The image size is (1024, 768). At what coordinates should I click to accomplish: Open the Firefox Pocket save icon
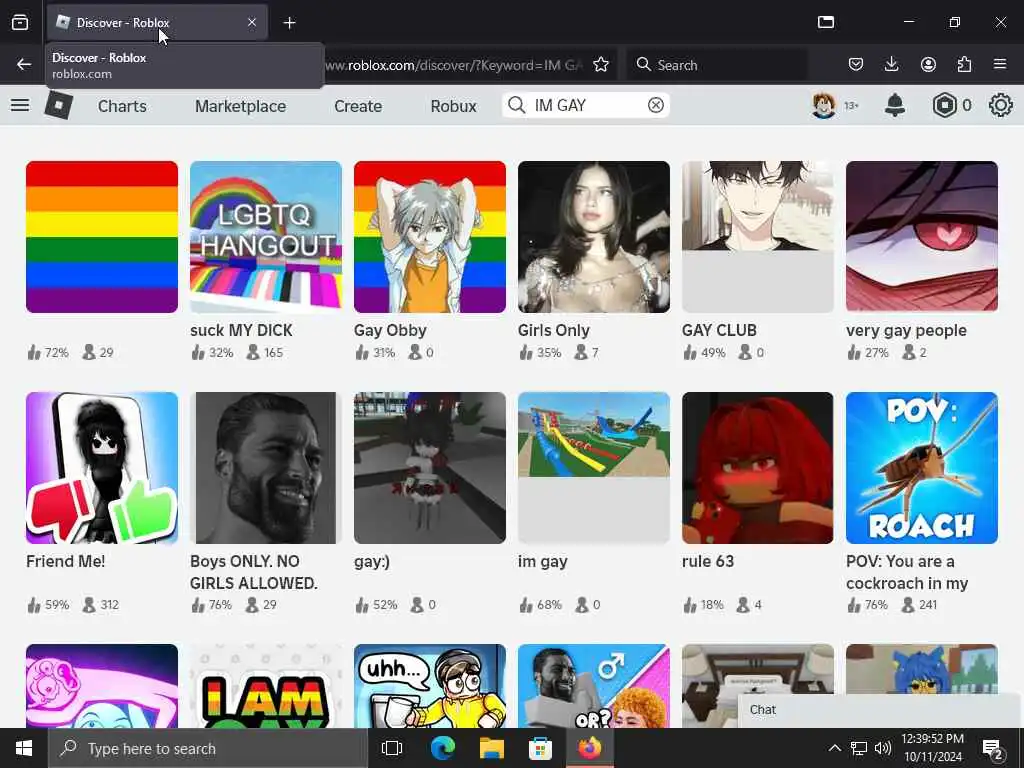point(856,65)
